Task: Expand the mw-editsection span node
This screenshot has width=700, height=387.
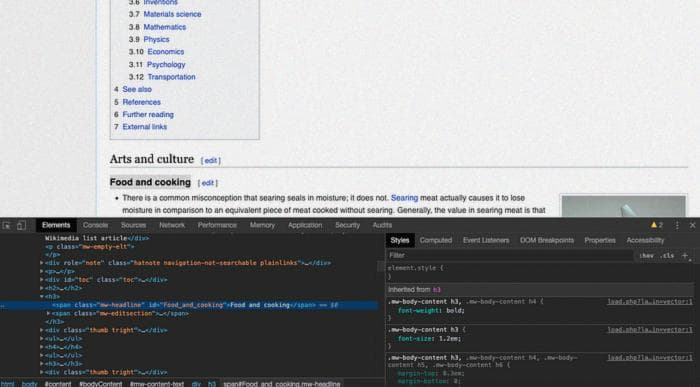Action: (48, 313)
